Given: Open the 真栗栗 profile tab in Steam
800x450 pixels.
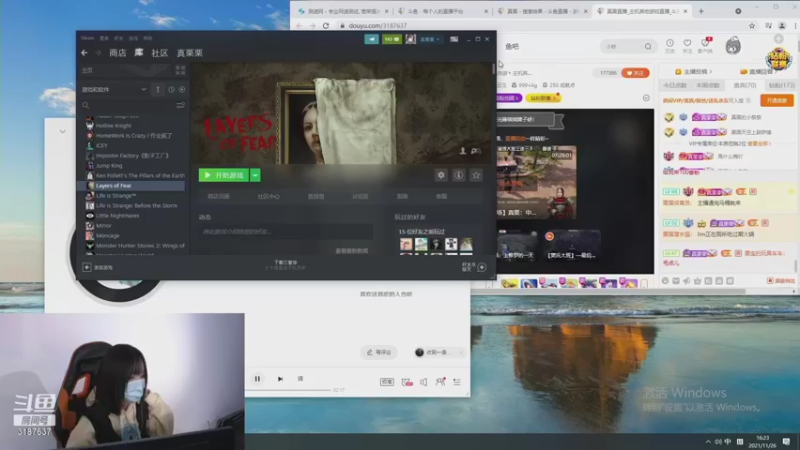Looking at the screenshot, I should pyautogui.click(x=190, y=53).
